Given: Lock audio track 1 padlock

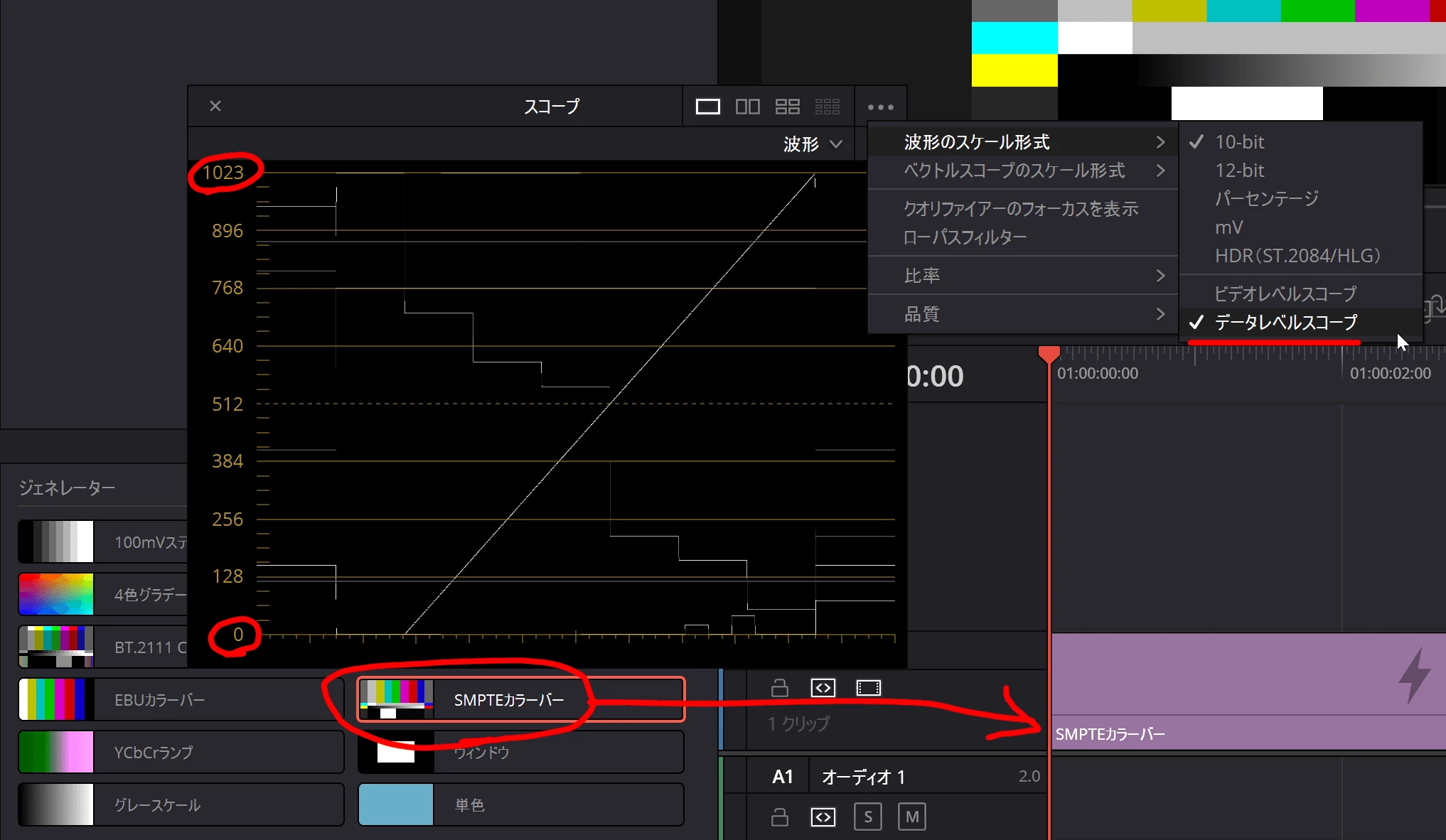Looking at the screenshot, I should (780, 817).
